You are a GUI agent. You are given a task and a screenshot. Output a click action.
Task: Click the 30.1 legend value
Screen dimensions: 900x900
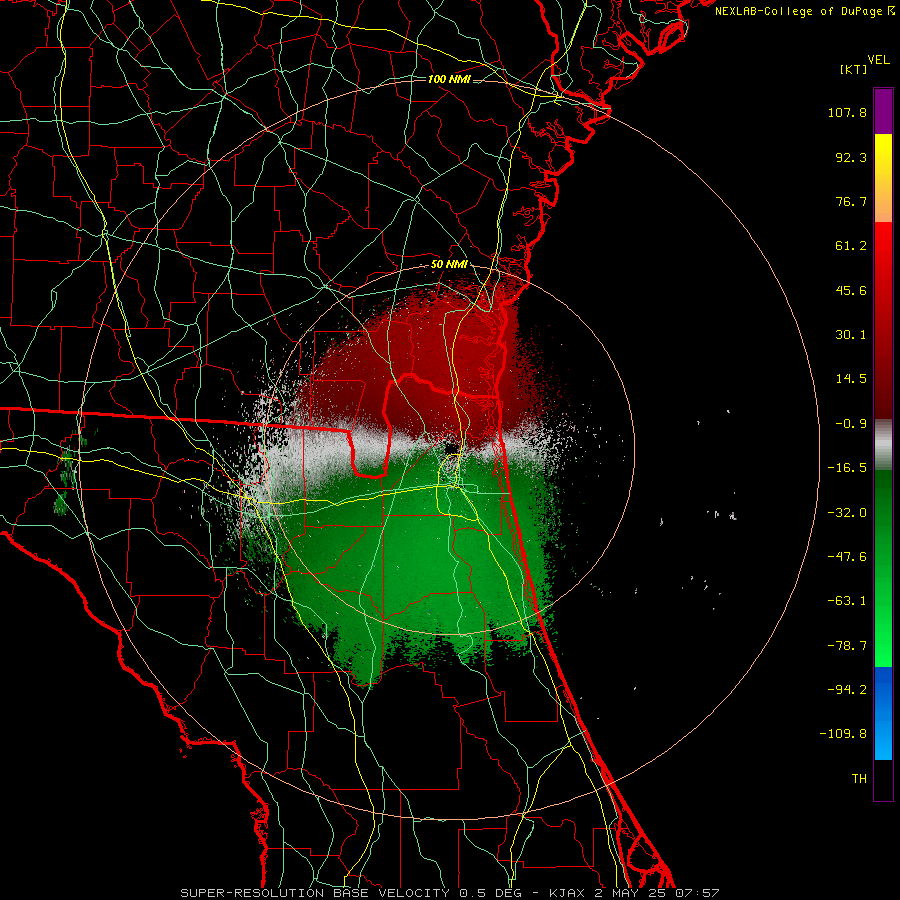pyautogui.click(x=851, y=335)
